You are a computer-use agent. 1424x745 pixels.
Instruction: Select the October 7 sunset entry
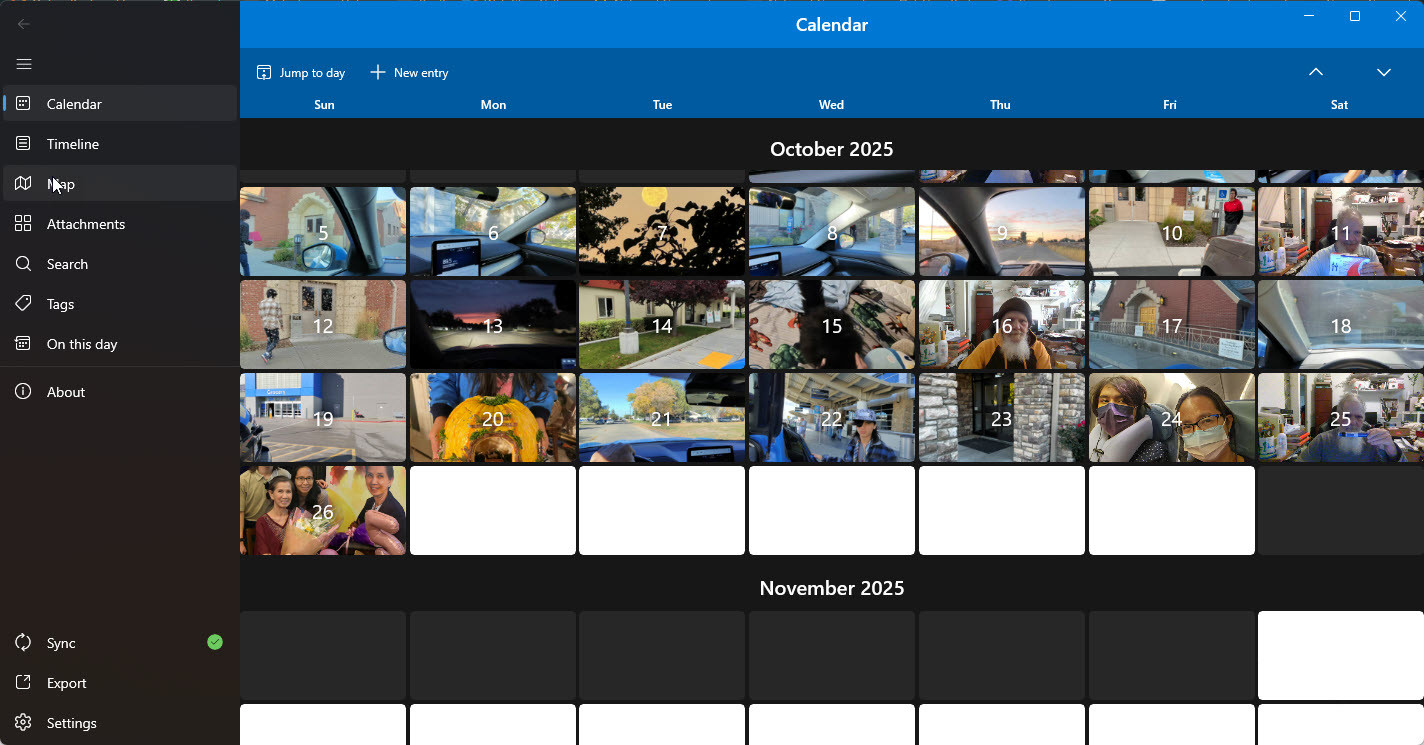[x=662, y=232]
